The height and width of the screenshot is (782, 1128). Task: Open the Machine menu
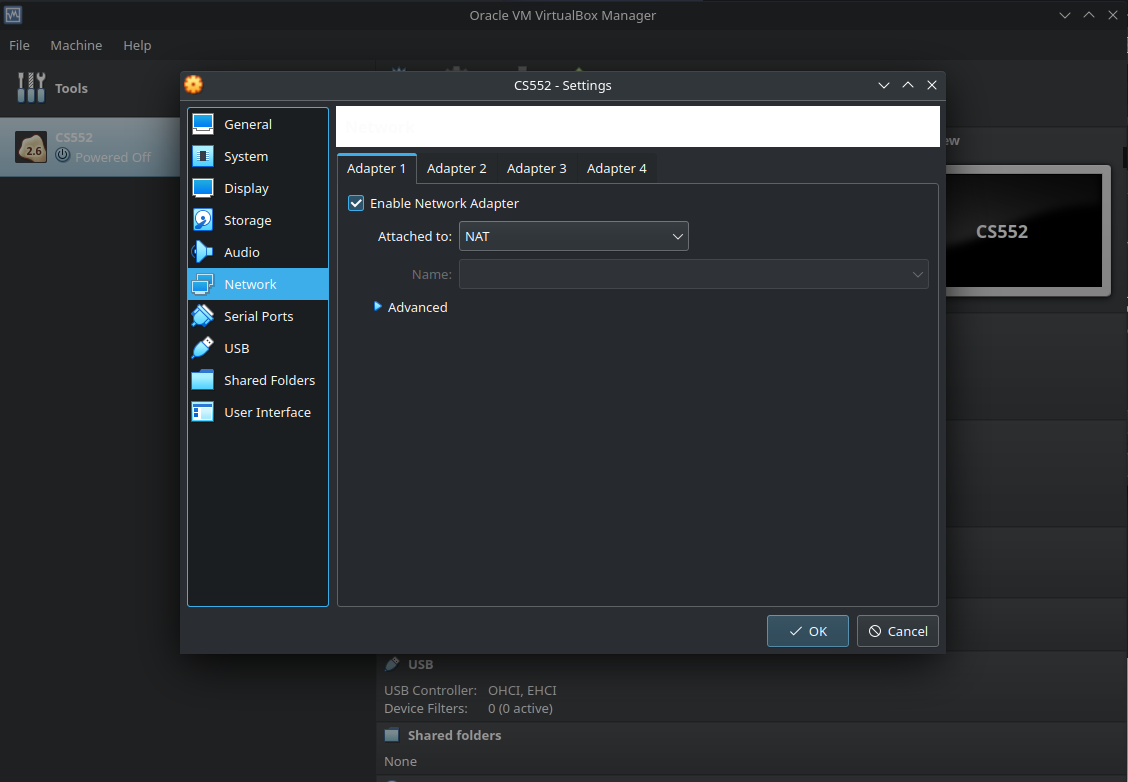point(76,45)
